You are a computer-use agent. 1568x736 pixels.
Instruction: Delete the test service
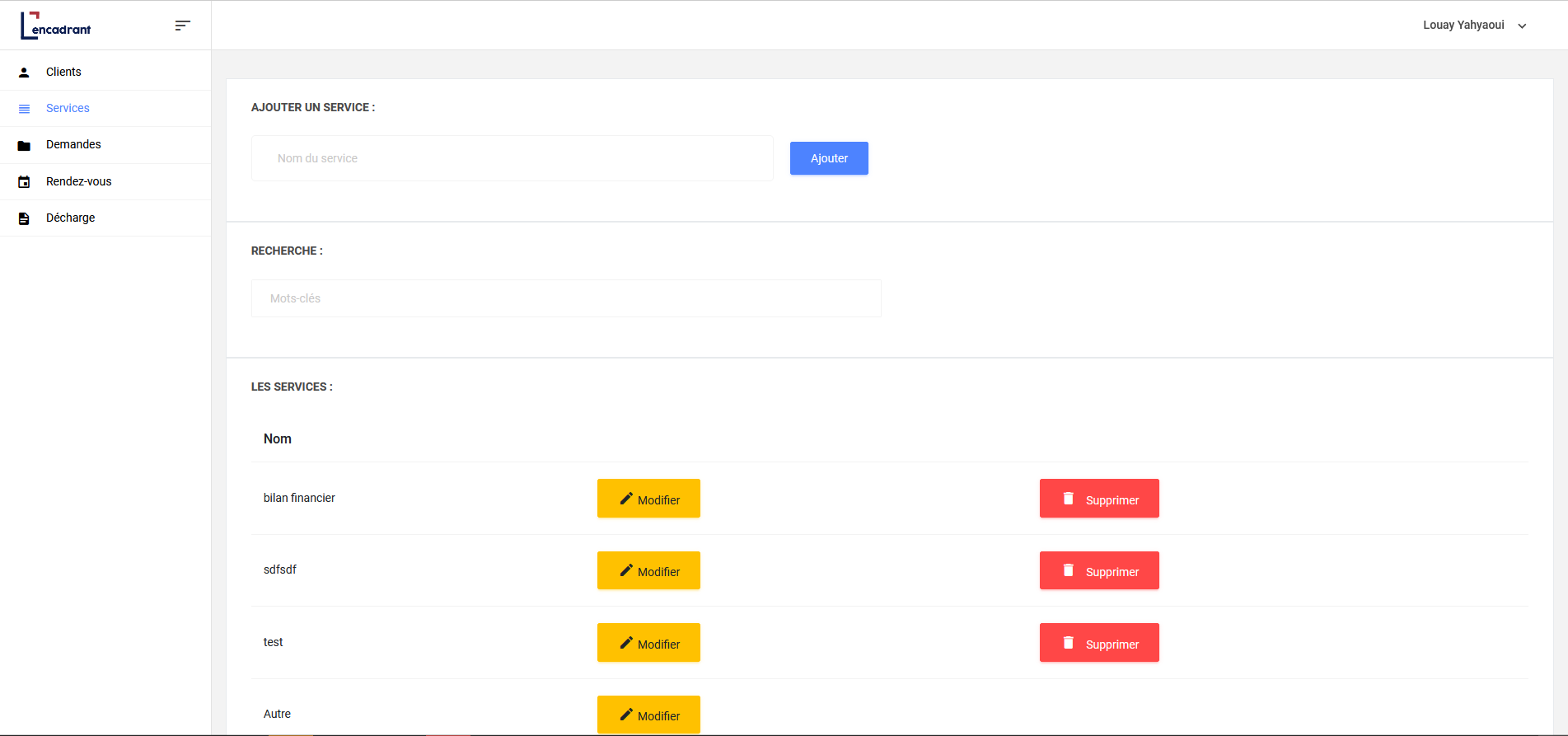coord(1099,643)
